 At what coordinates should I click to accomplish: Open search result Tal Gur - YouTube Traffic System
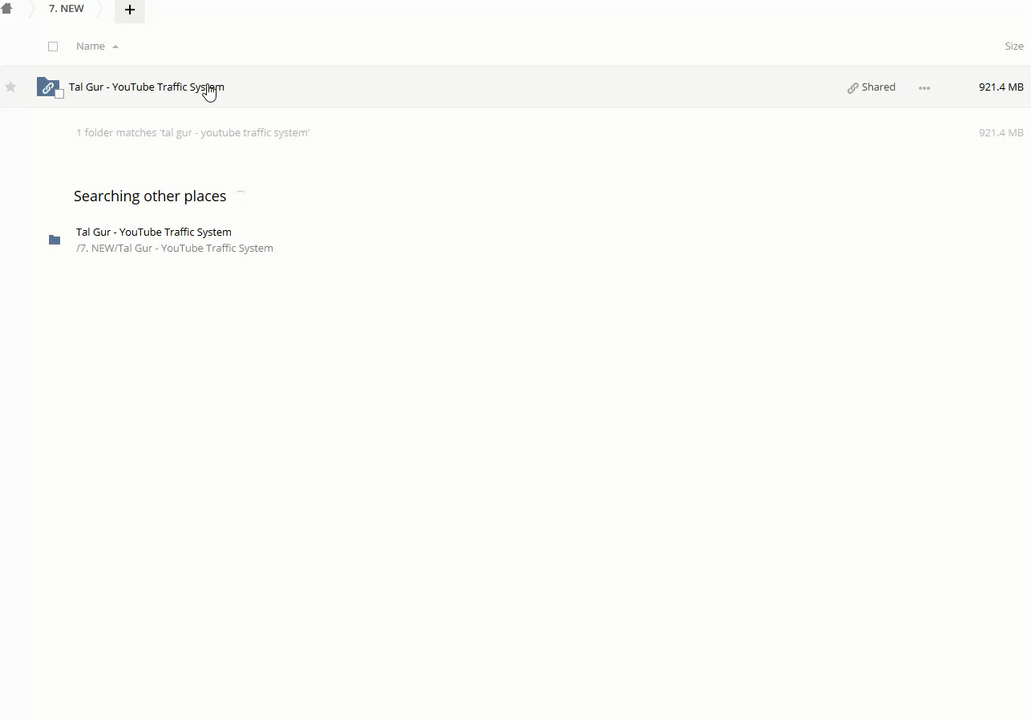[154, 232]
